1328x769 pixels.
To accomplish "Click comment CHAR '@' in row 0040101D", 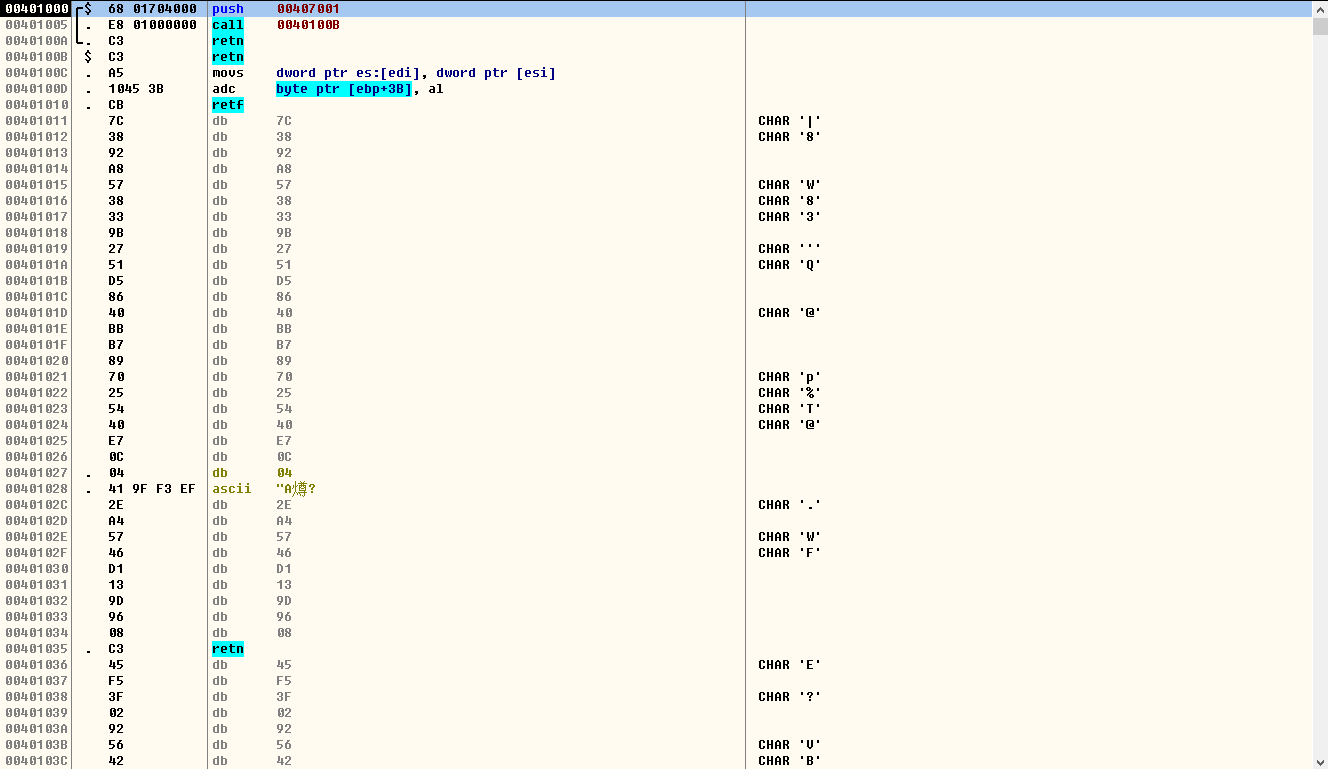I will 789,313.
